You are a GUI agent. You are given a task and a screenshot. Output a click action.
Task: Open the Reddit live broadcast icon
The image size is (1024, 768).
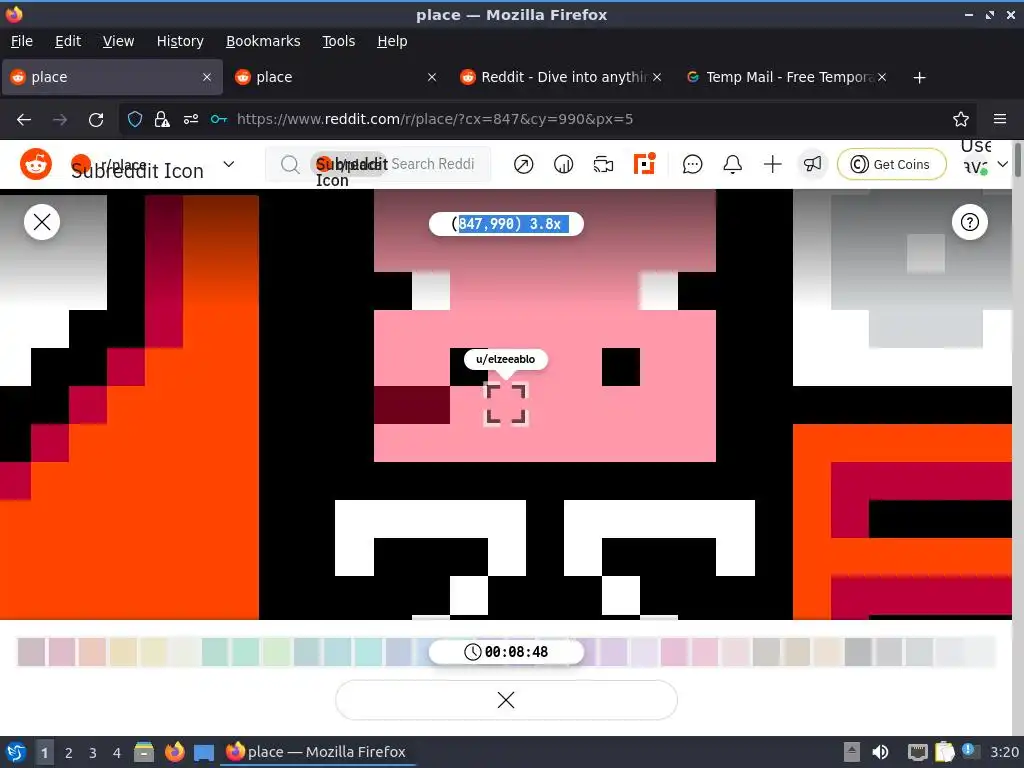click(x=603, y=164)
